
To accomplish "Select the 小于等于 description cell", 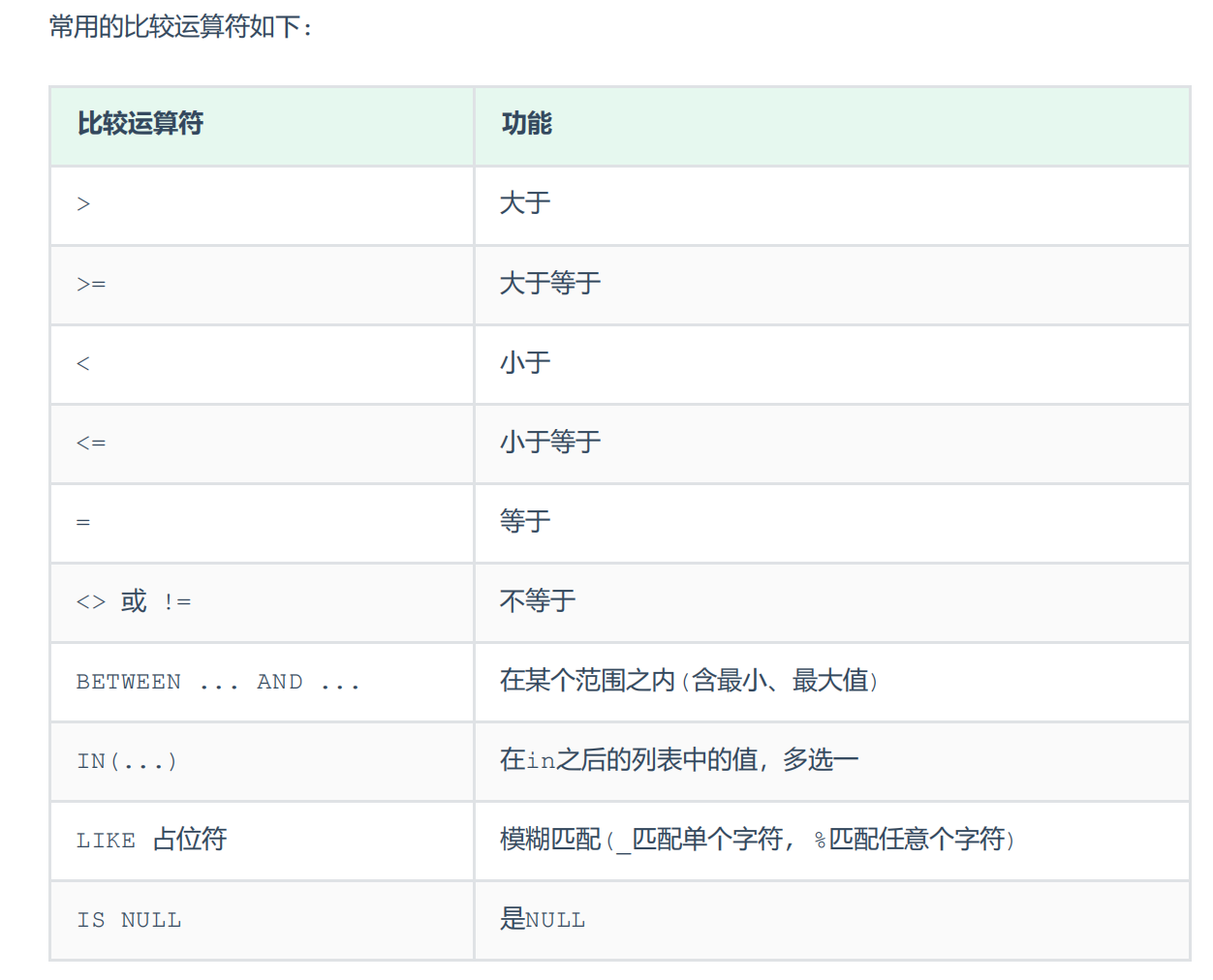I will [832, 444].
